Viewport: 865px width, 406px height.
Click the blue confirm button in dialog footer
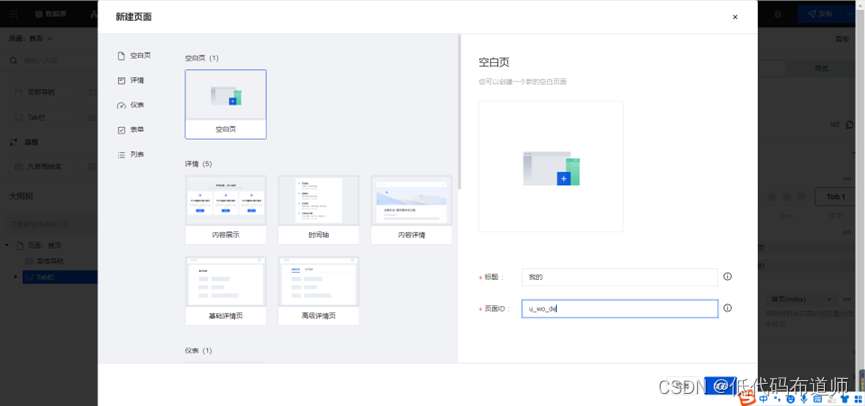[719, 385]
